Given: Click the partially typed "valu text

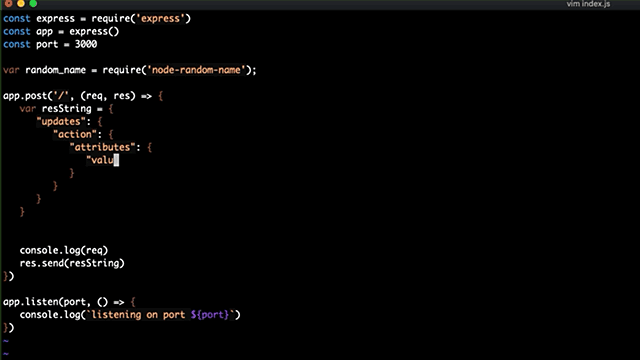Looking at the screenshot, I should [100, 160].
